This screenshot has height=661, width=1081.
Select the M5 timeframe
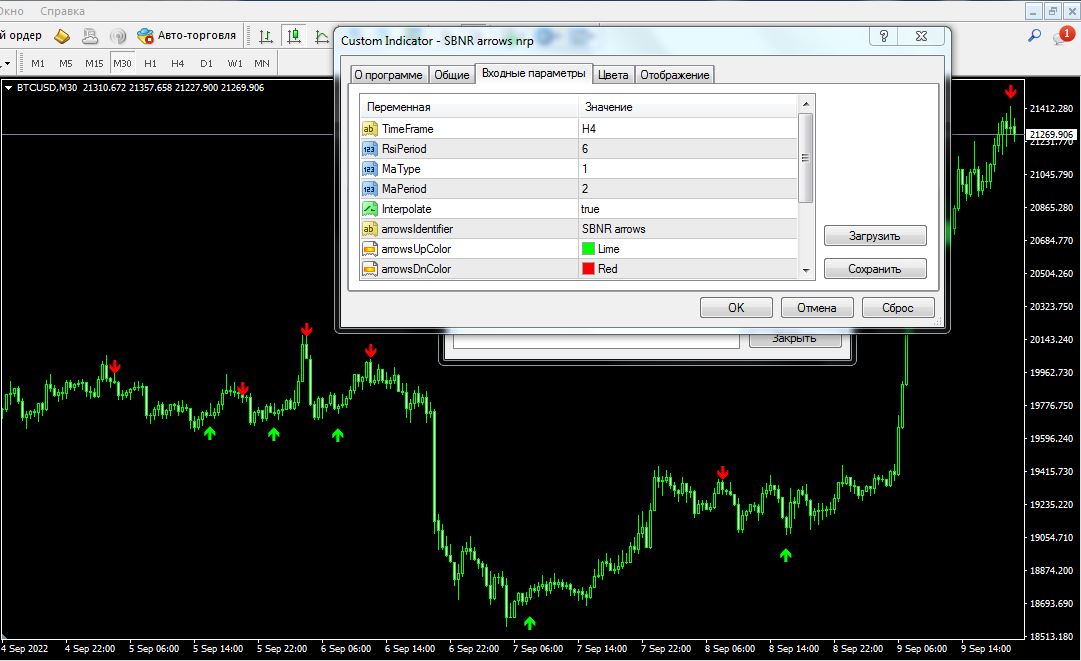tap(65, 63)
